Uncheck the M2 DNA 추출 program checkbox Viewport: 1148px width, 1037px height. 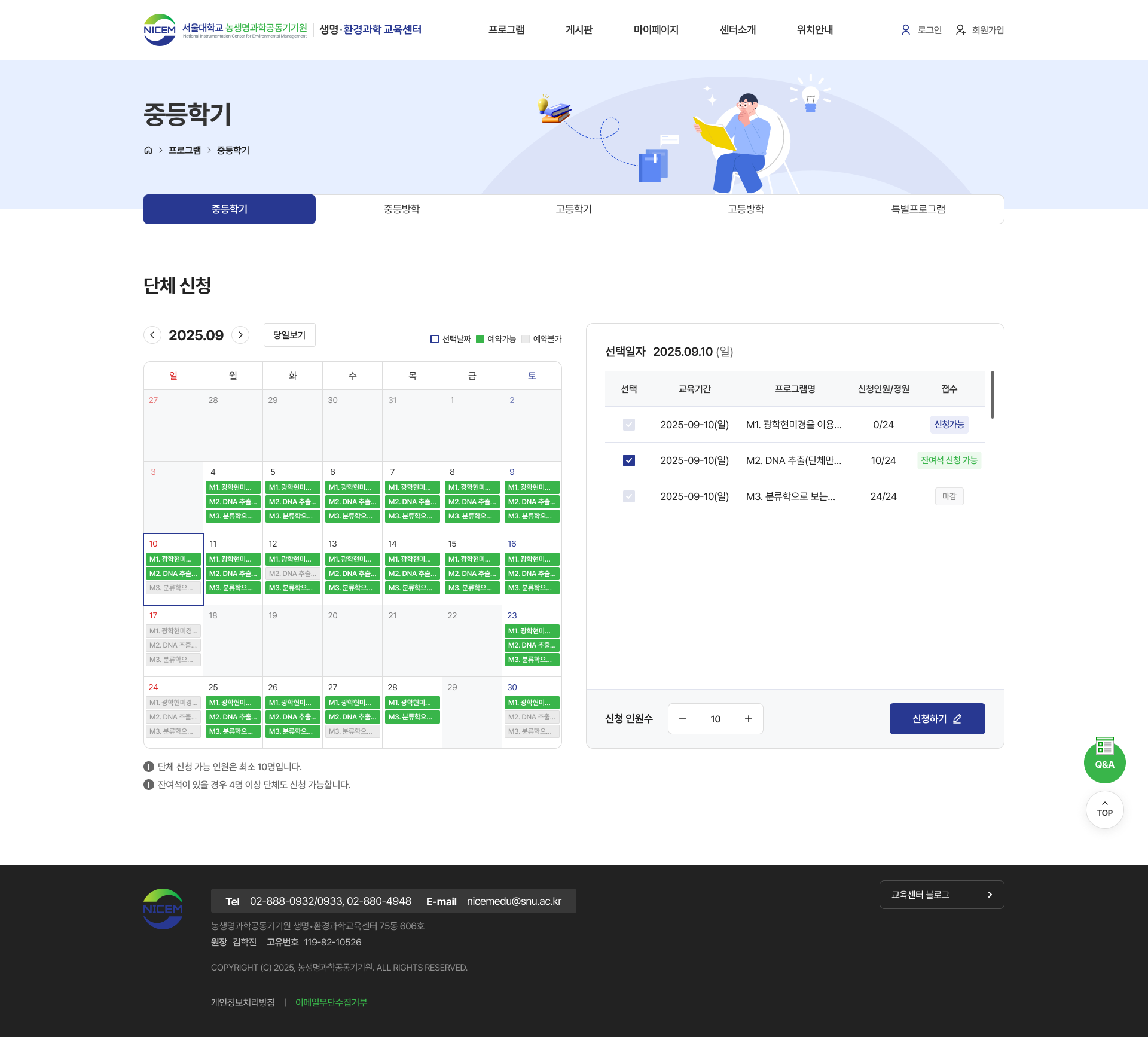(628, 460)
